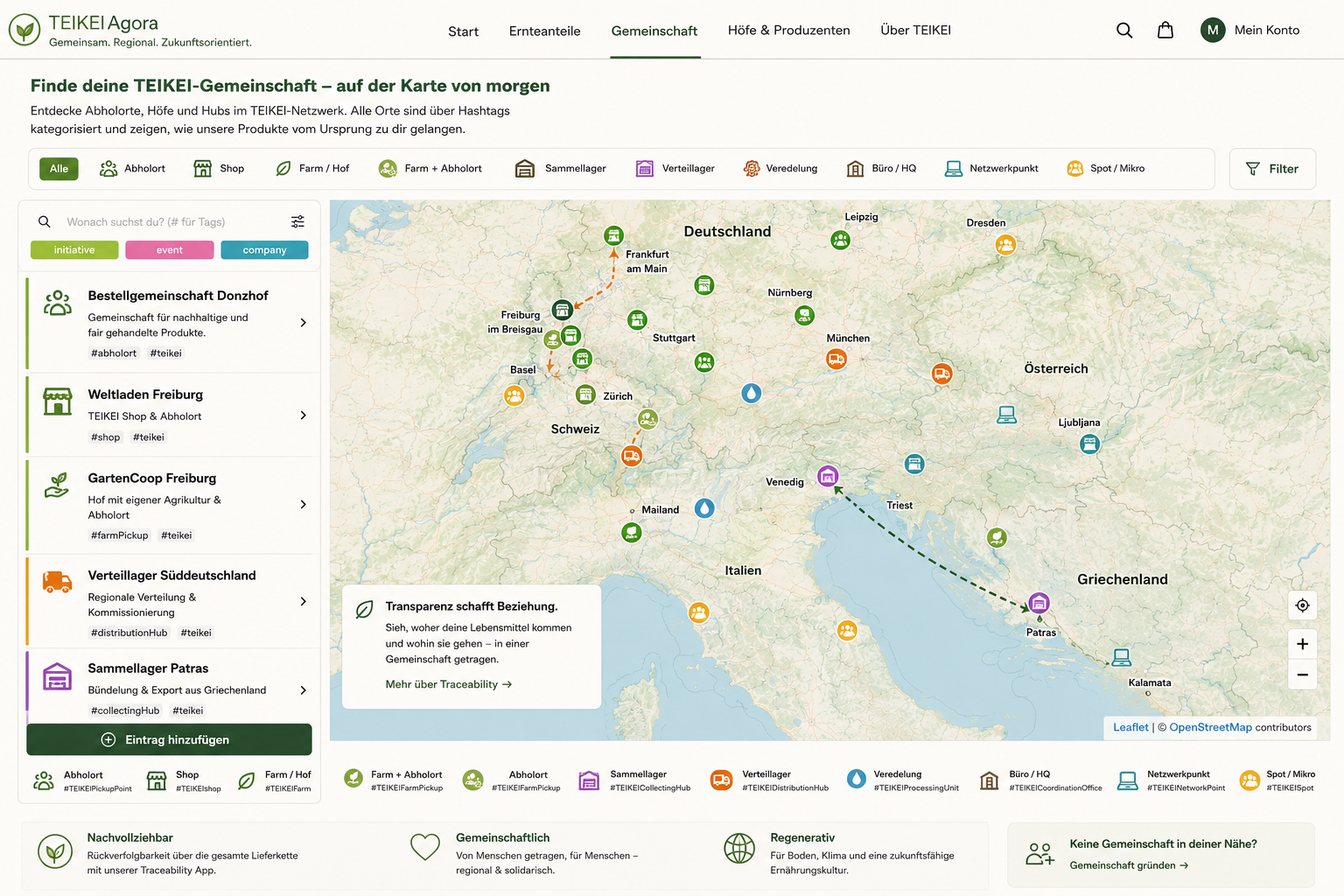Click the #collectingHub tag

pyautogui.click(x=125, y=710)
